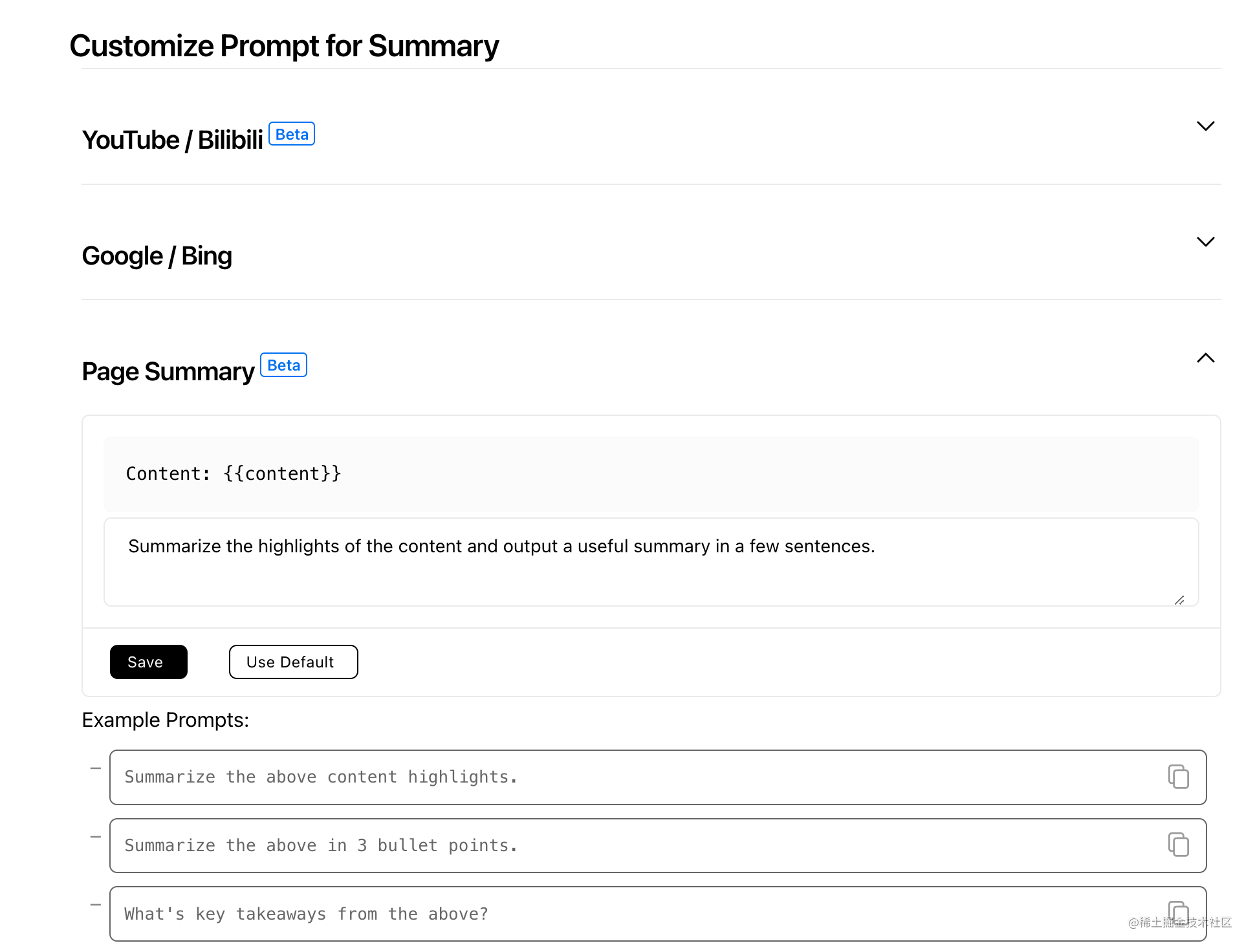Open the Google / Bing heading

click(x=157, y=255)
